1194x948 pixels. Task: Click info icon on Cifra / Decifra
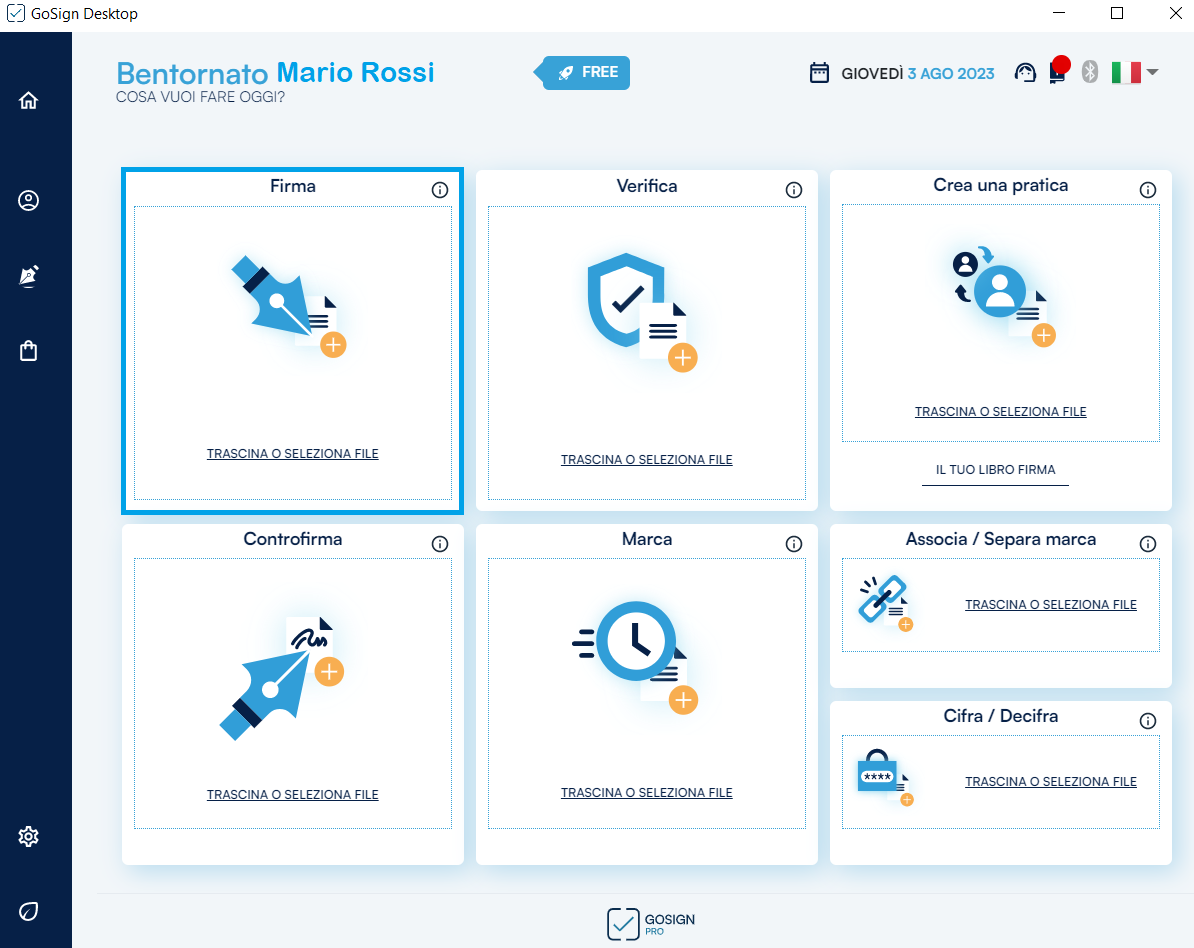click(x=1148, y=721)
